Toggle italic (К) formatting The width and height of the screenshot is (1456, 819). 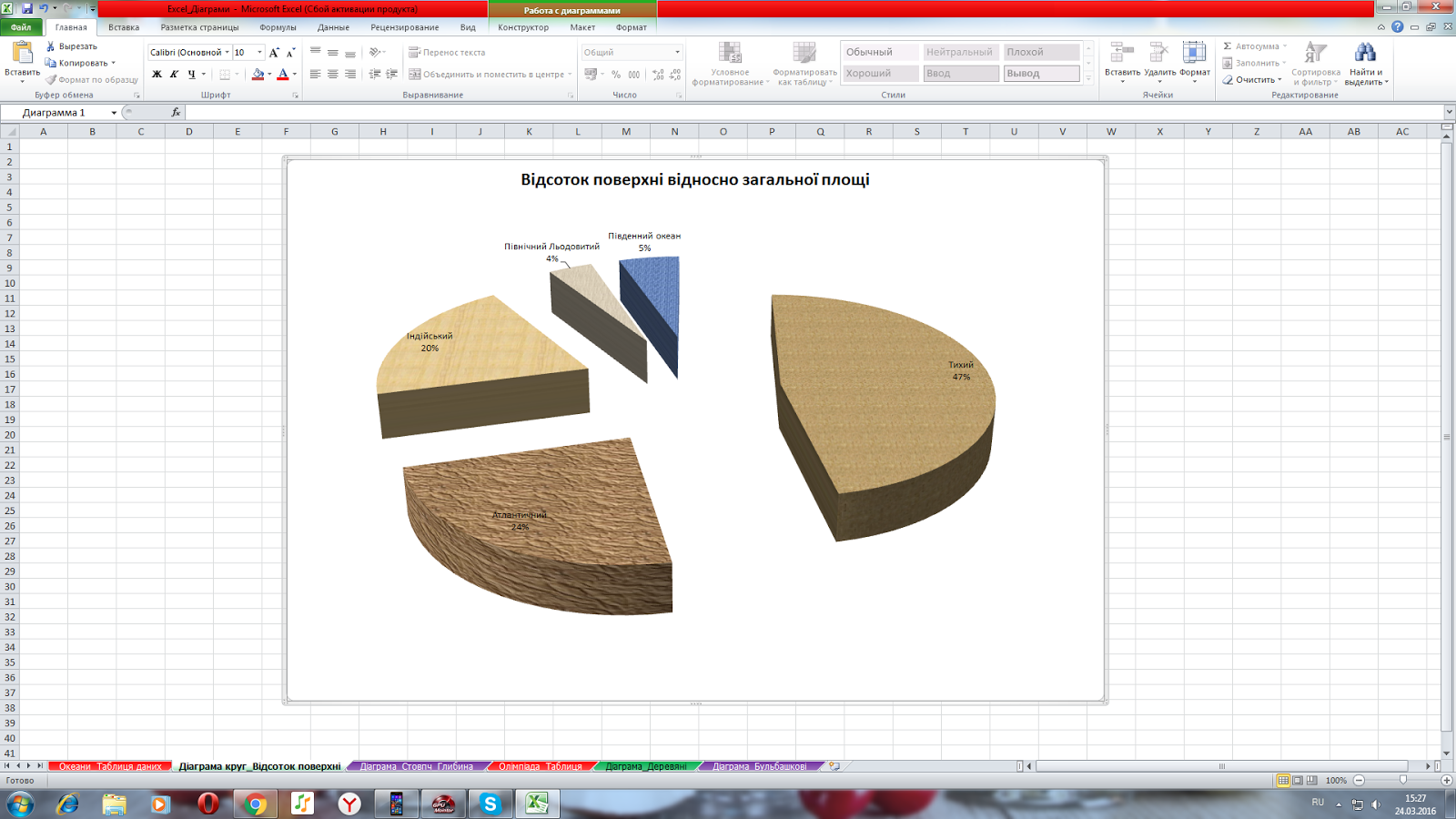pyautogui.click(x=174, y=75)
